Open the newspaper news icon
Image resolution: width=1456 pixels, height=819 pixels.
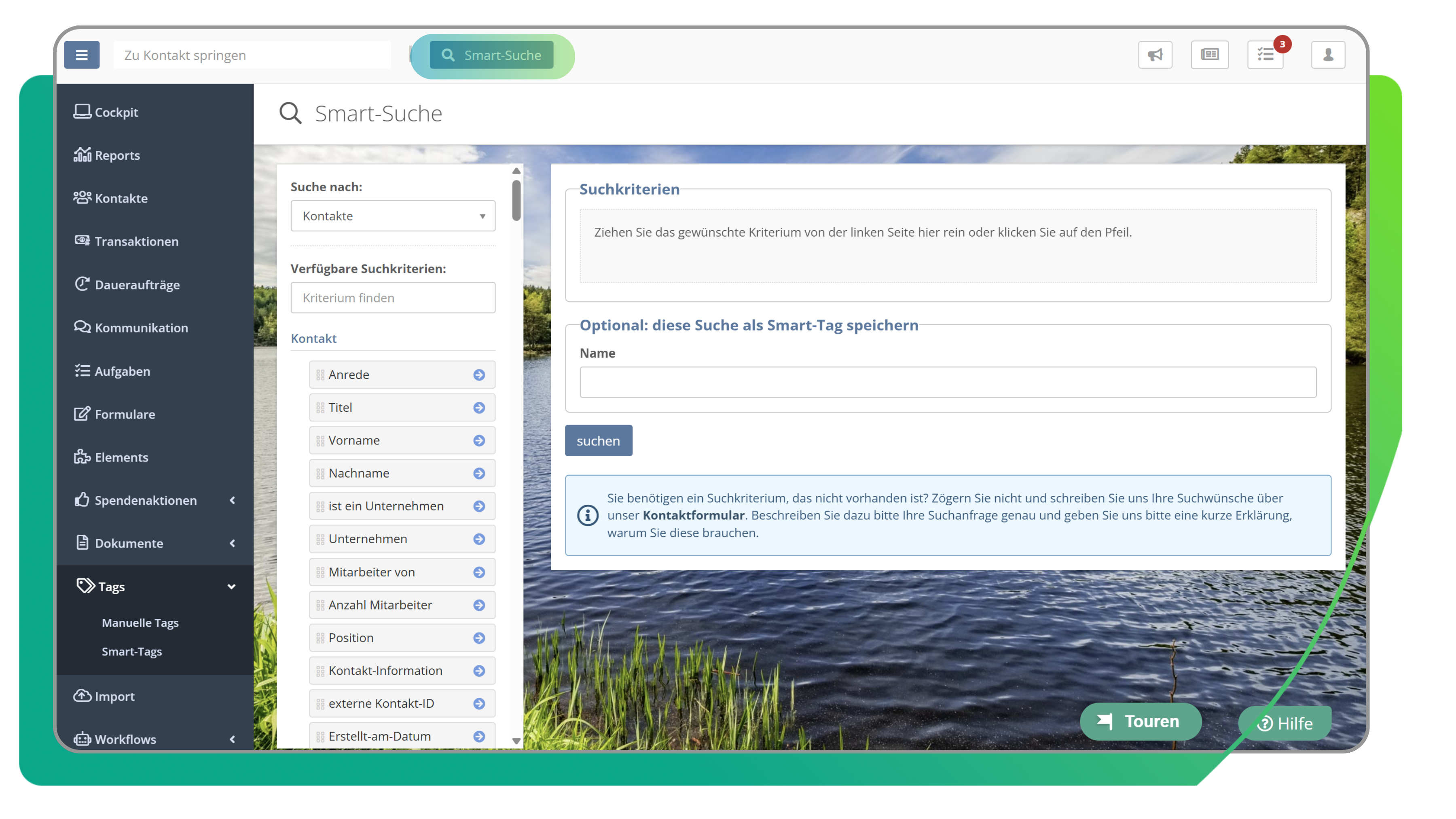[x=1209, y=55]
